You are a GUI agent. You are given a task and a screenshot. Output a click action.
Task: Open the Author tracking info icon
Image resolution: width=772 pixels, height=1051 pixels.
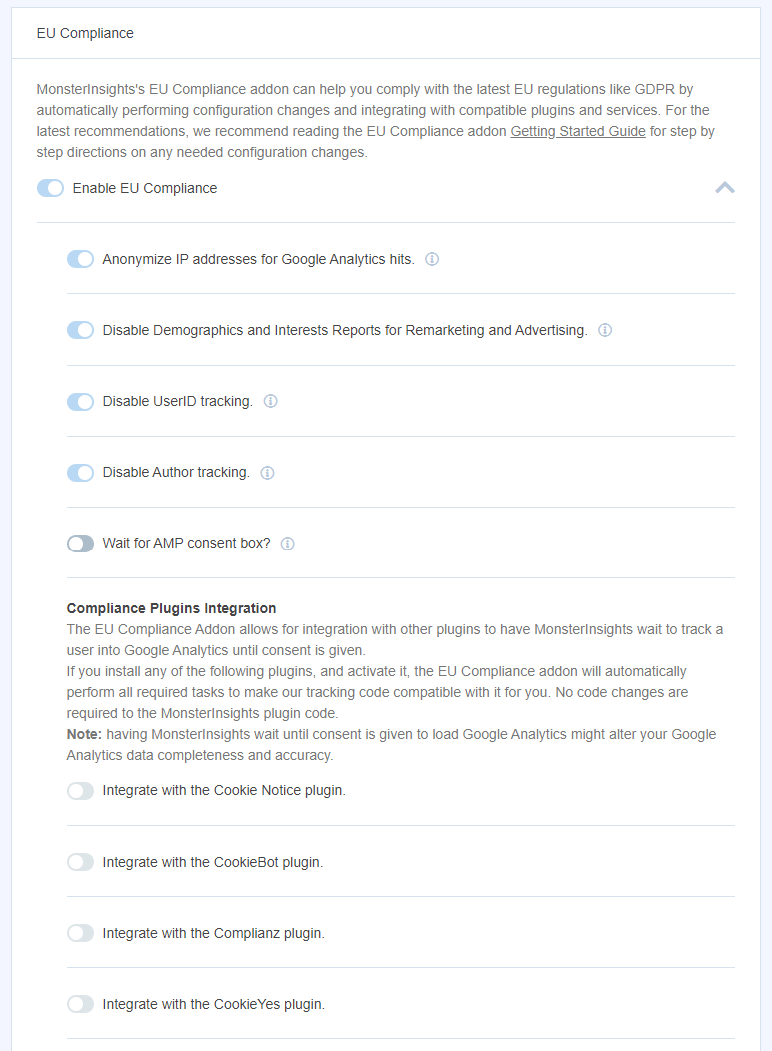[x=267, y=472]
